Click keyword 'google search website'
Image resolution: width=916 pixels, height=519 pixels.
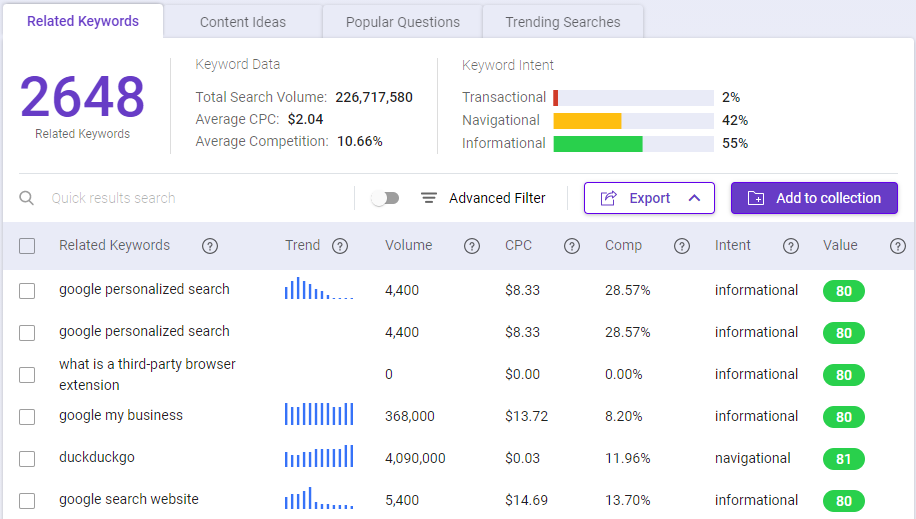pos(129,499)
